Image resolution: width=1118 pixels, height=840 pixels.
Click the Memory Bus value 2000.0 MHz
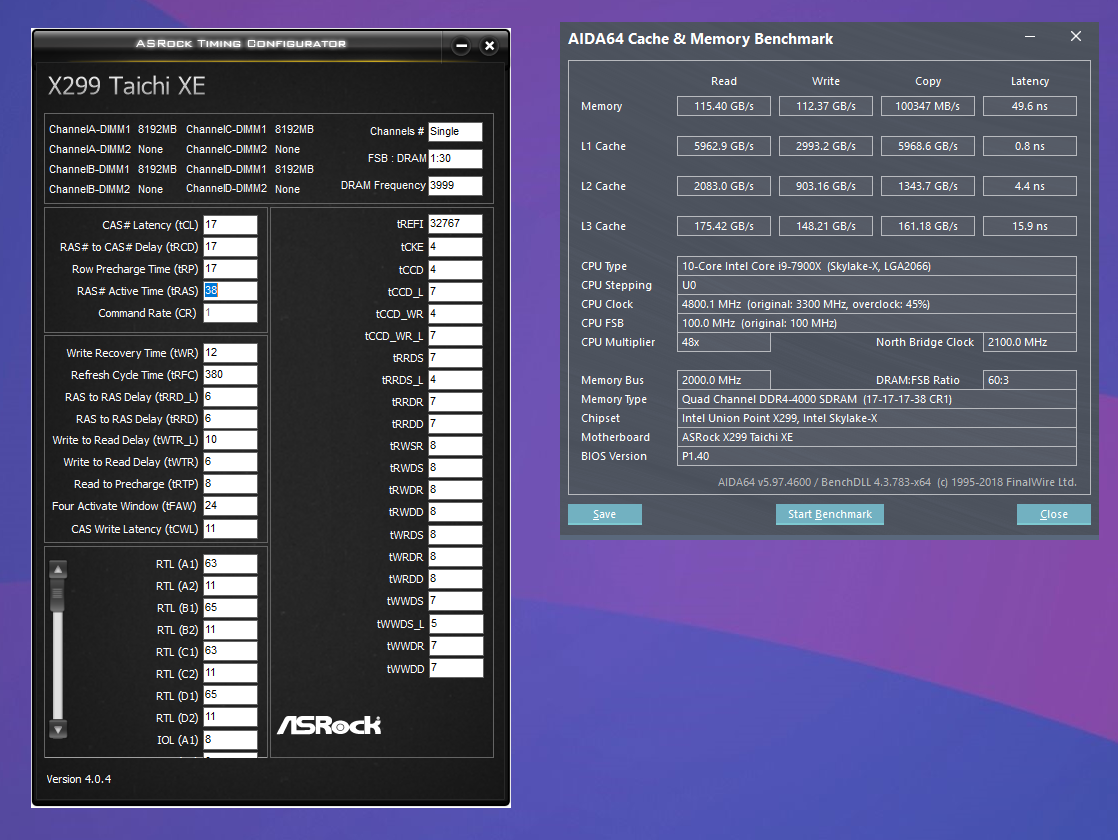coord(724,380)
